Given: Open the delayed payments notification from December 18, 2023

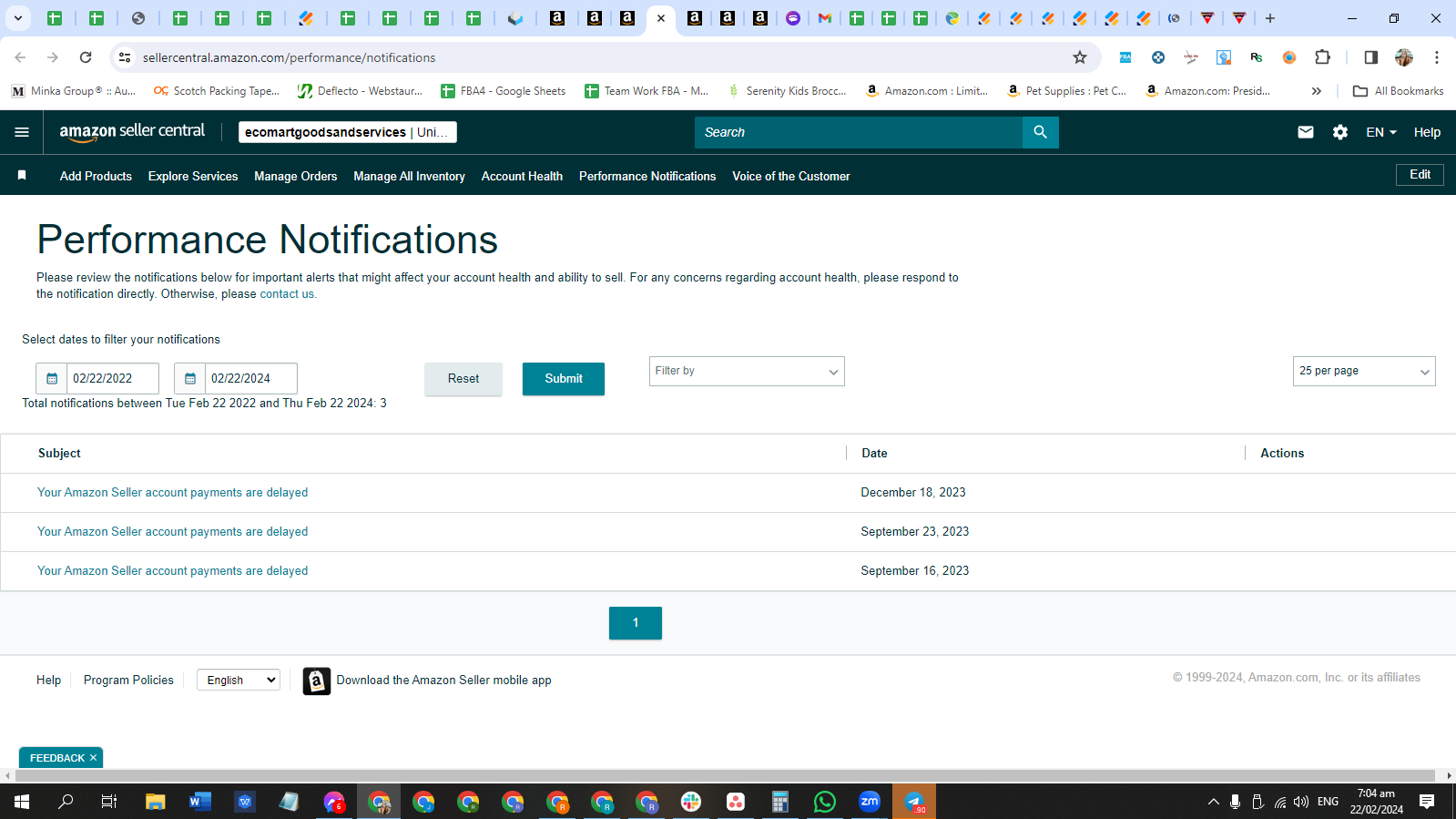Looking at the screenshot, I should coord(173,493).
